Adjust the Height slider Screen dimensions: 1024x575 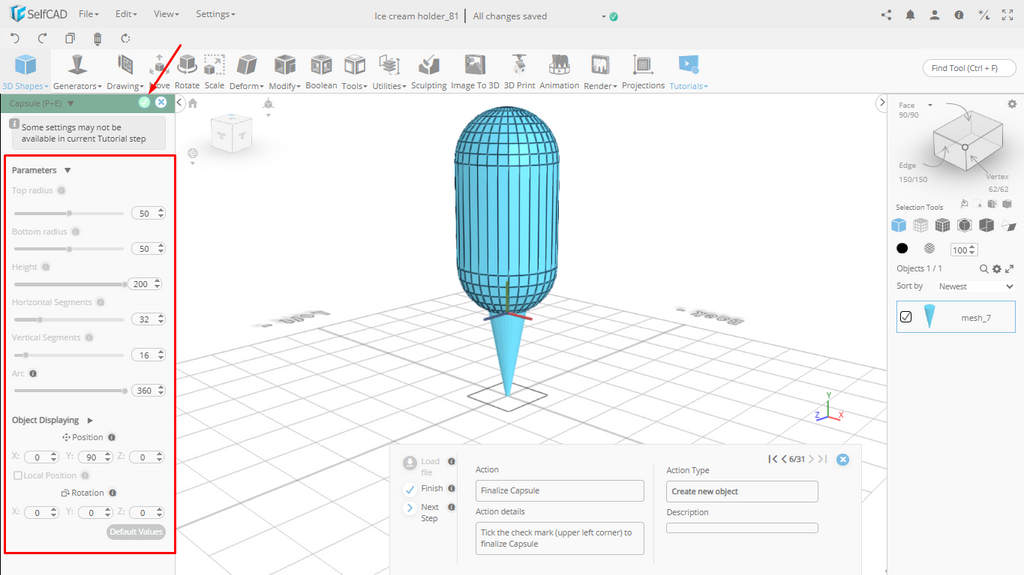pyautogui.click(x=69, y=284)
